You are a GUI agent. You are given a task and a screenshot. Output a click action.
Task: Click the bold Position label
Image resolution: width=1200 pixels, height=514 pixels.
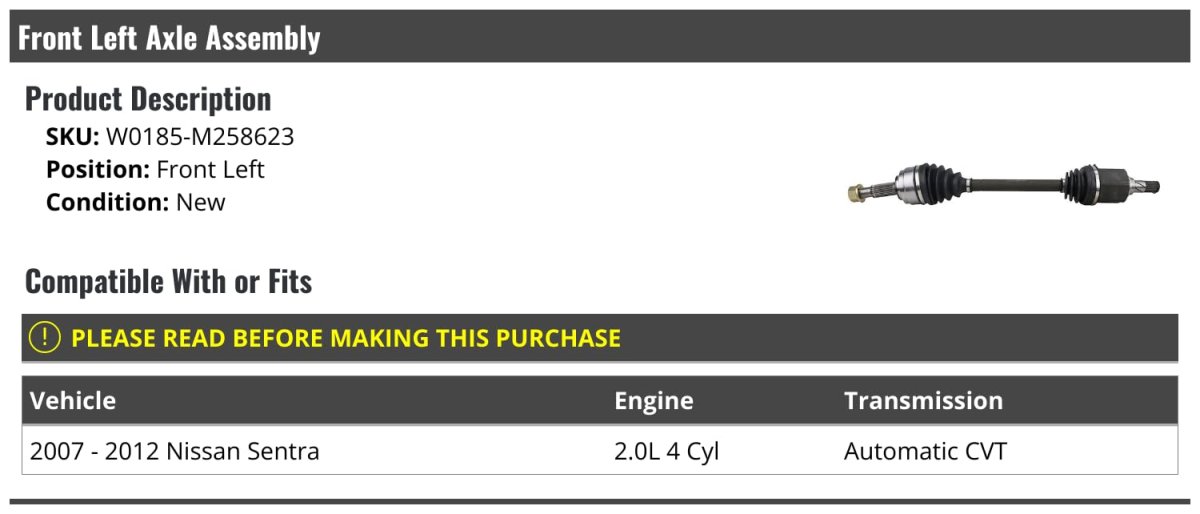[x=98, y=169]
